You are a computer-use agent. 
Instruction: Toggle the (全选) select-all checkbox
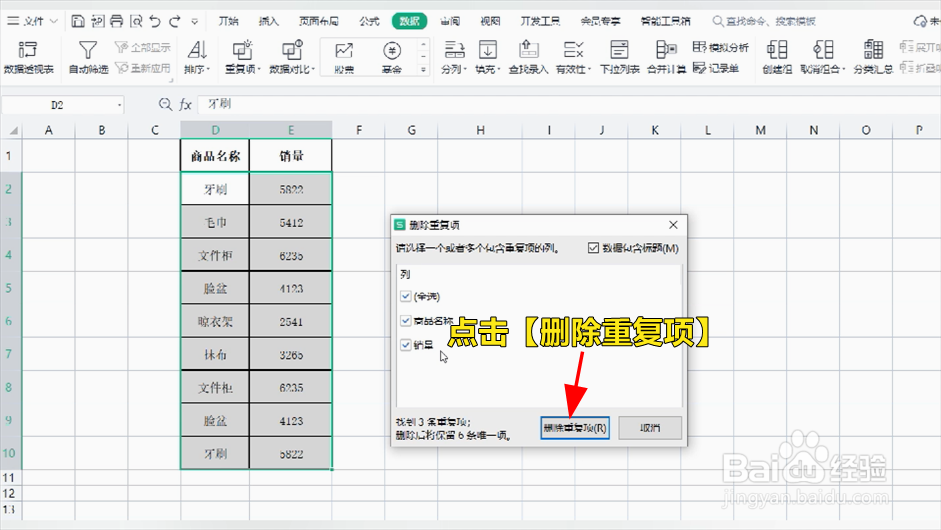pos(406,297)
